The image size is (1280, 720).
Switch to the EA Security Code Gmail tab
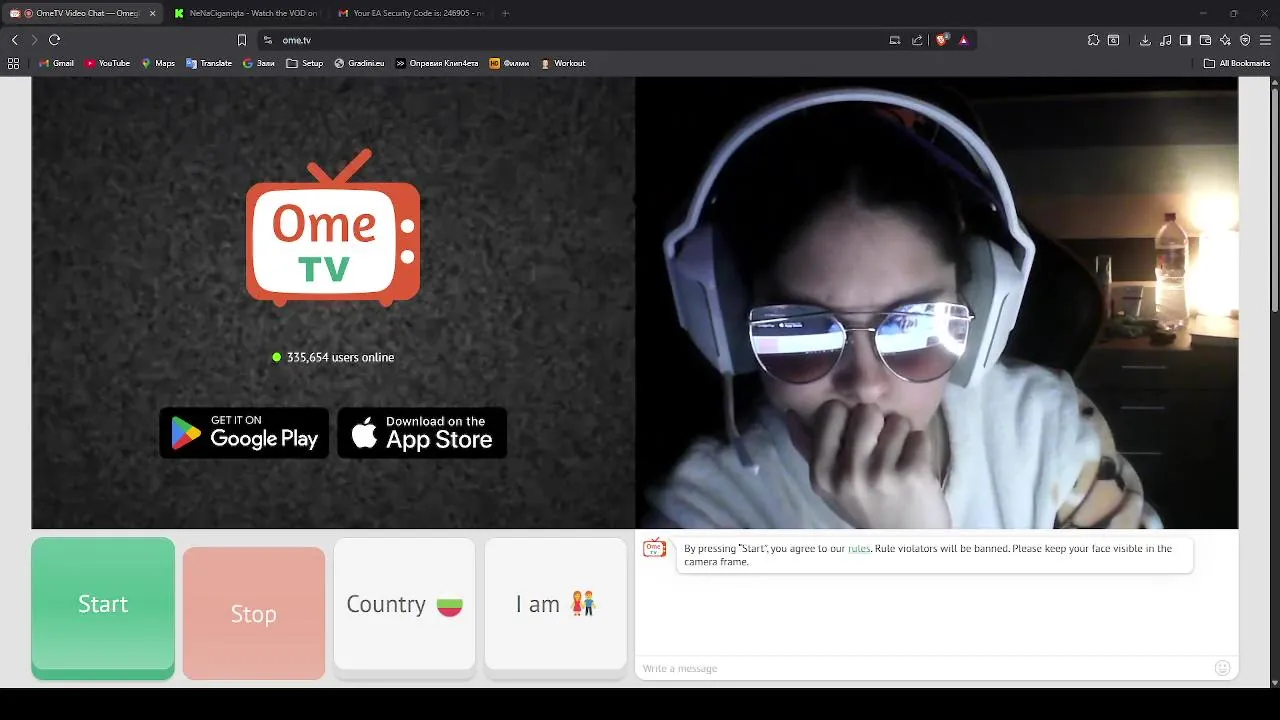click(x=410, y=13)
